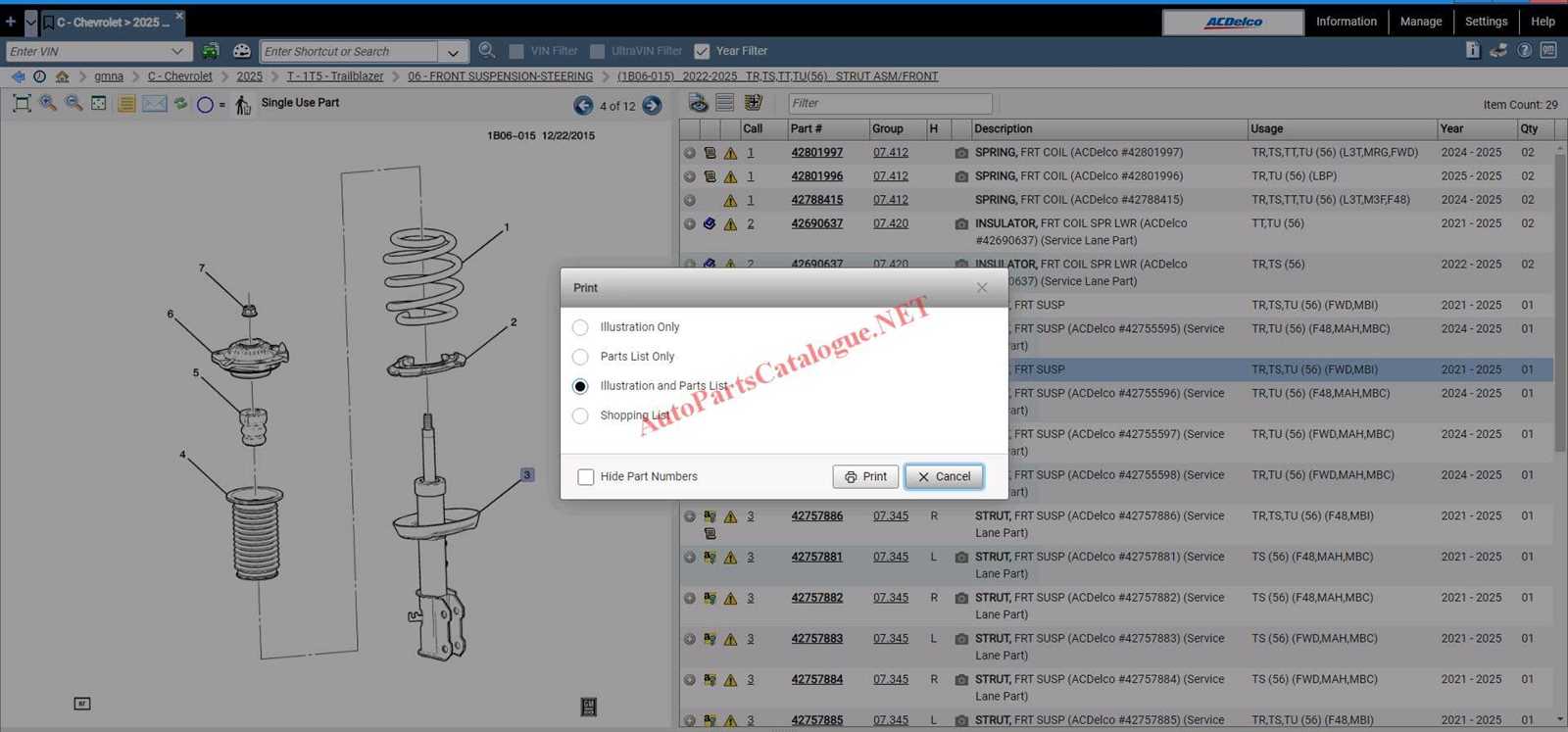Open camera image for part 42801996
1568x732 pixels.
click(x=961, y=176)
